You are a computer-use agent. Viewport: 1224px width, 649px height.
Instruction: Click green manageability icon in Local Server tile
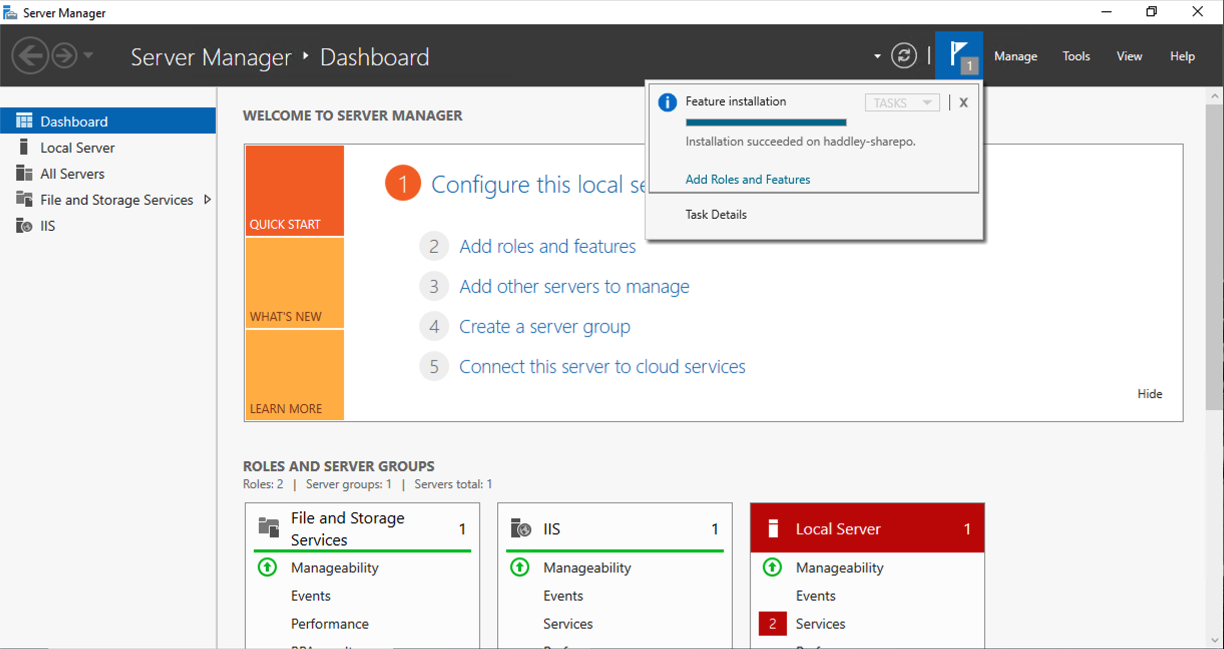coord(772,567)
